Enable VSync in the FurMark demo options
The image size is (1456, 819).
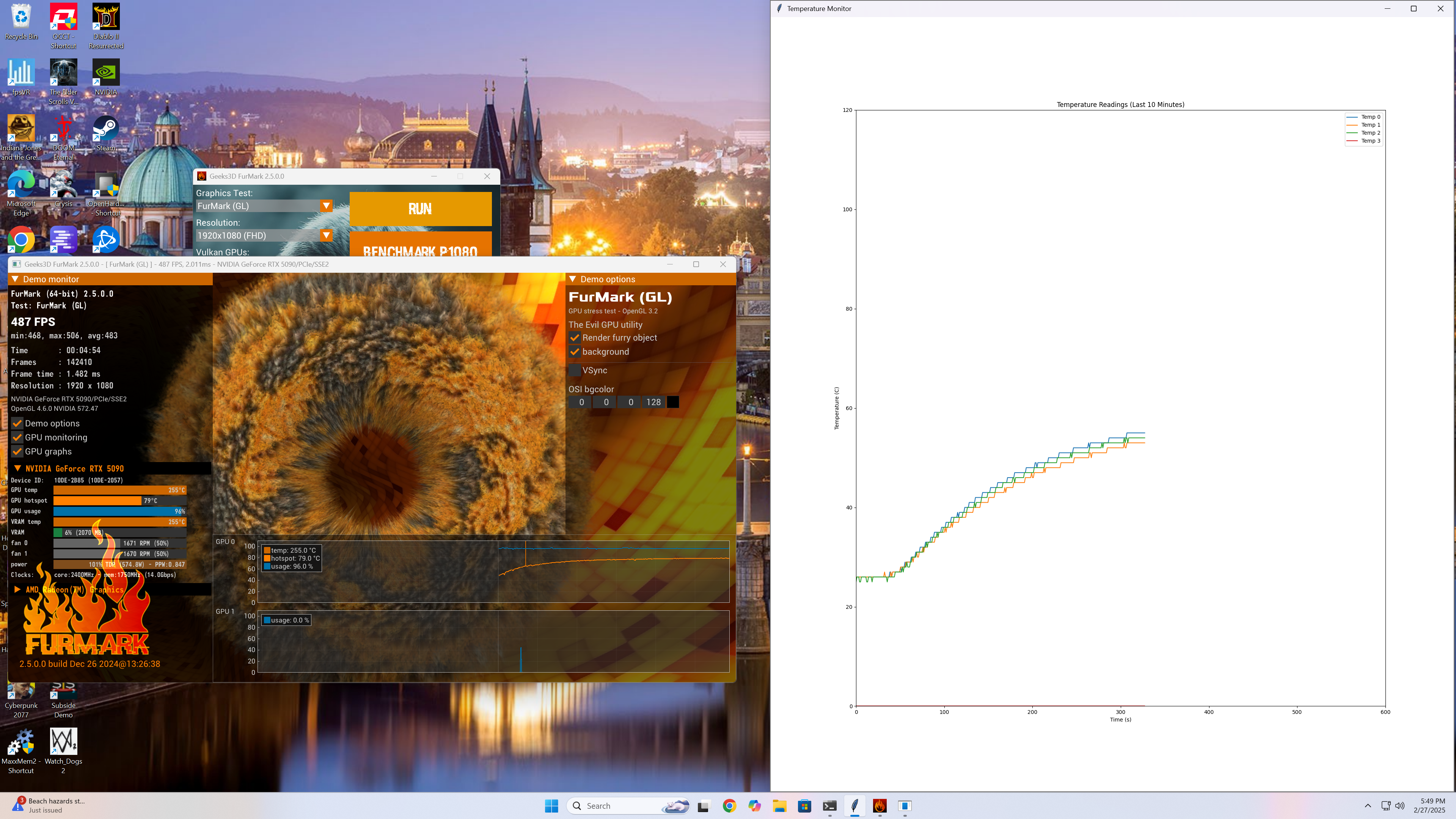coord(575,370)
